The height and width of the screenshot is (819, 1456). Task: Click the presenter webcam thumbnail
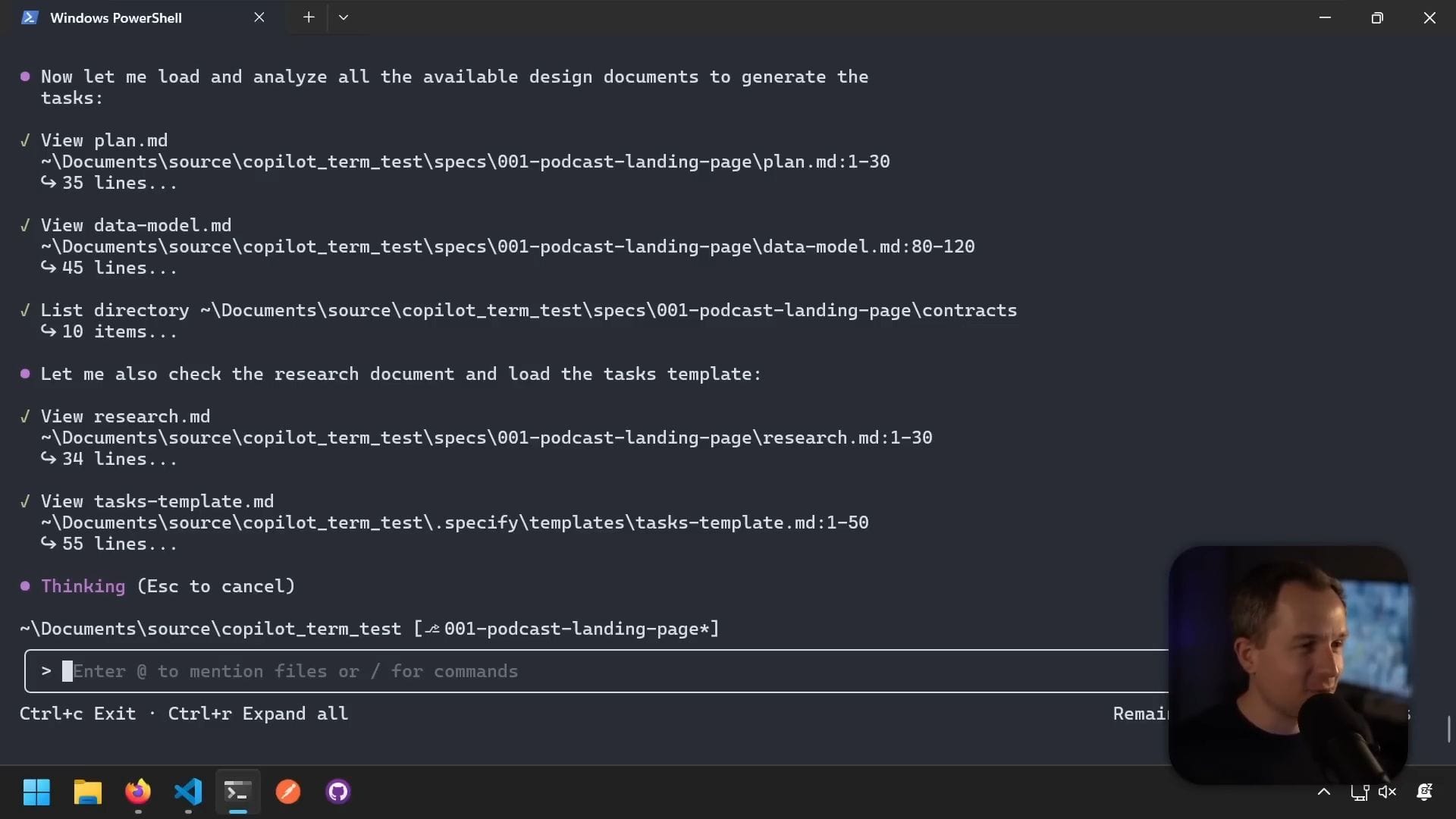click(1288, 664)
